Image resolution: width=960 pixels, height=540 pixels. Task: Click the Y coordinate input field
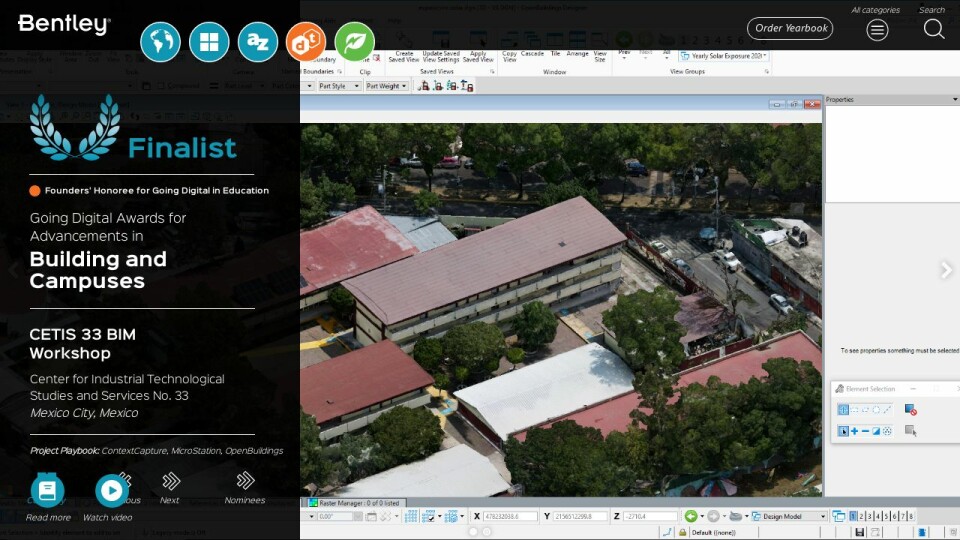(x=580, y=517)
